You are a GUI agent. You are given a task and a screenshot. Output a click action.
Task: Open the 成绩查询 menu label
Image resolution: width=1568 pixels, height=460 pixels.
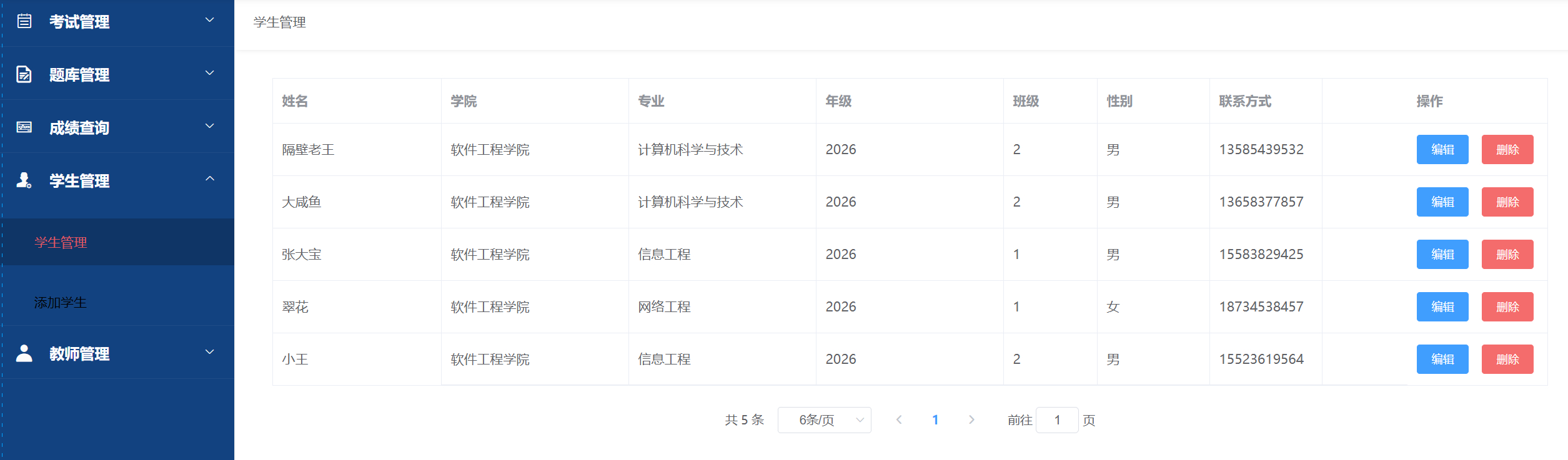pos(79,128)
